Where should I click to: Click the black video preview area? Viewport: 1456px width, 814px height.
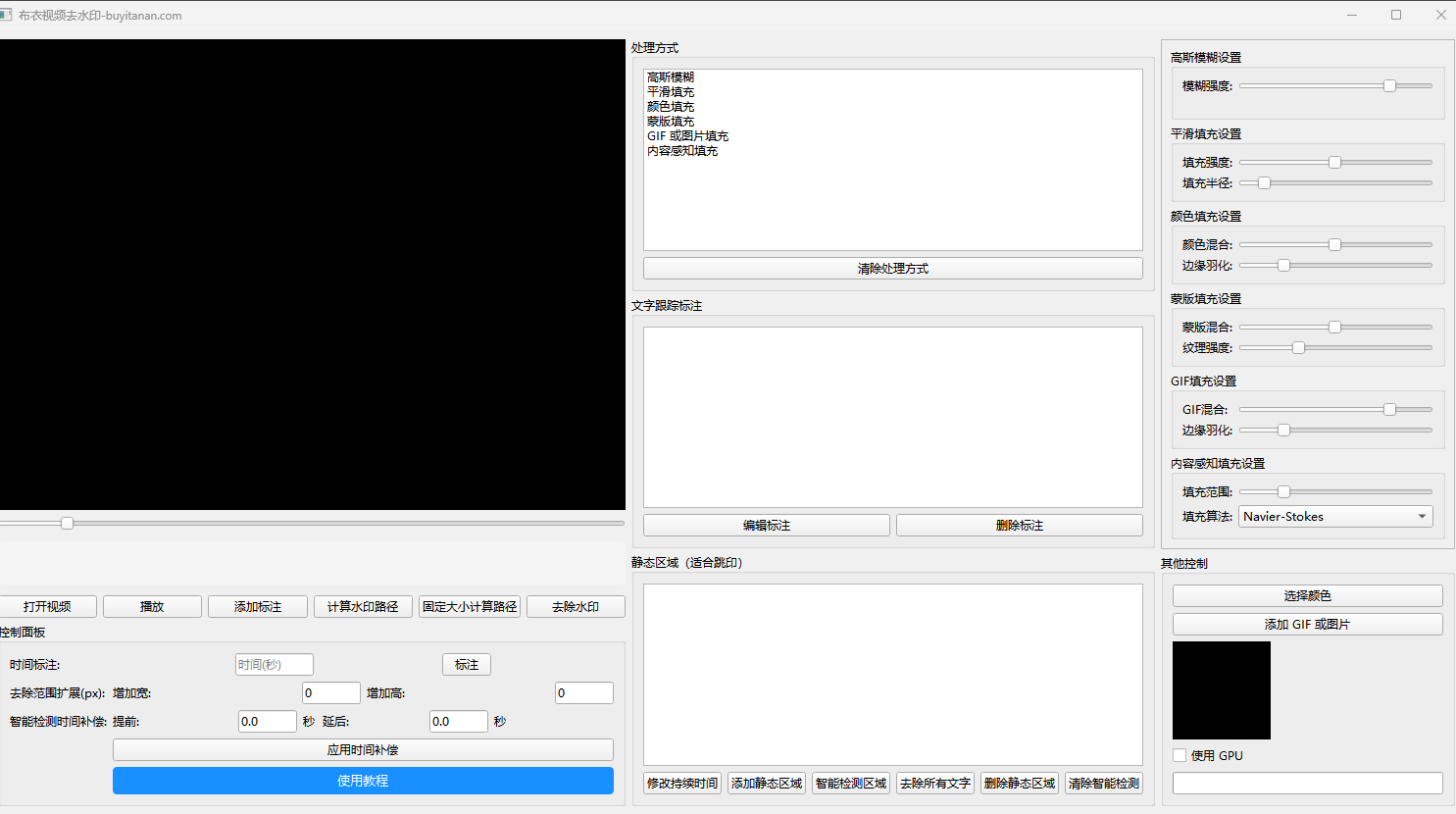coord(313,275)
